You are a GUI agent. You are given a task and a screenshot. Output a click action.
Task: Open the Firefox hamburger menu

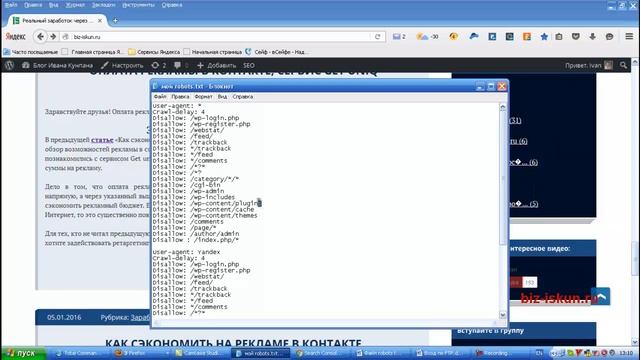(x=629, y=36)
